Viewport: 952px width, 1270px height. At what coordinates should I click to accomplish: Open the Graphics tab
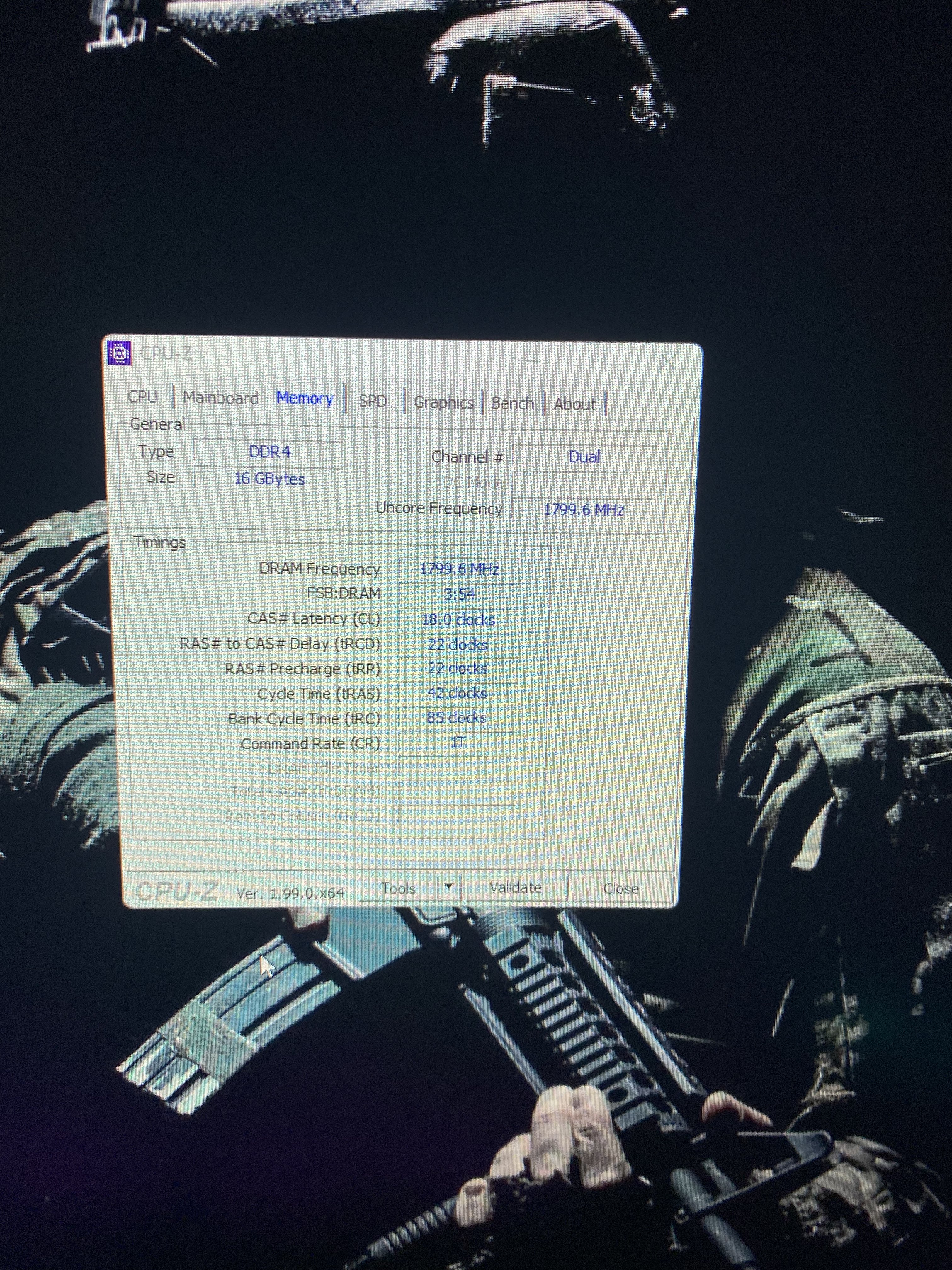tap(443, 403)
